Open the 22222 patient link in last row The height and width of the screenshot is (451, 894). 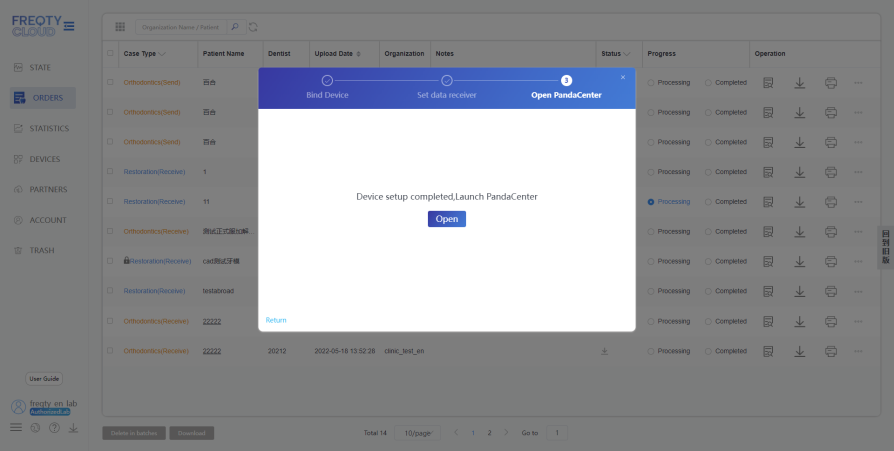click(x=212, y=351)
